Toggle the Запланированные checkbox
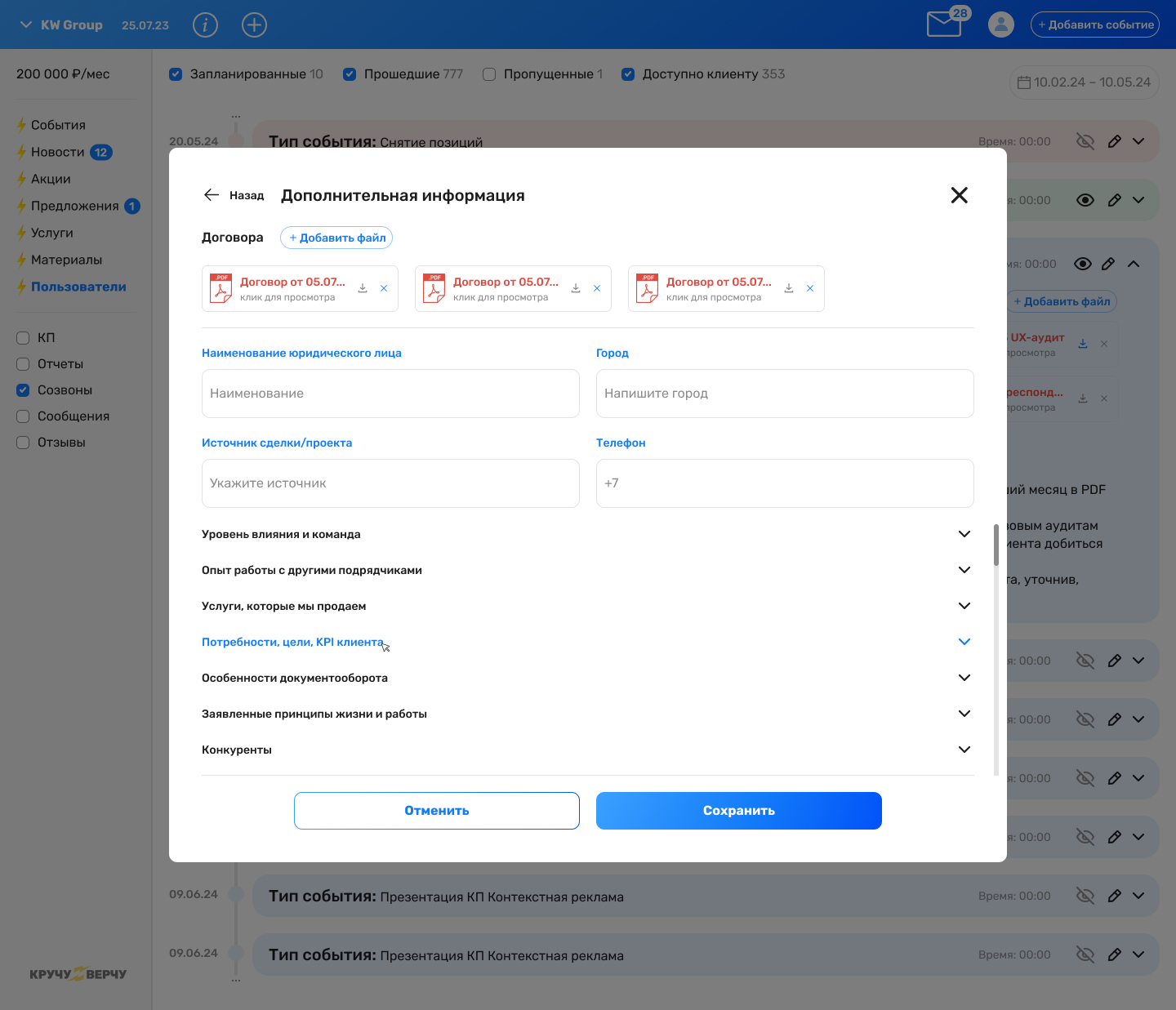This screenshot has height=1010, width=1176. point(176,74)
